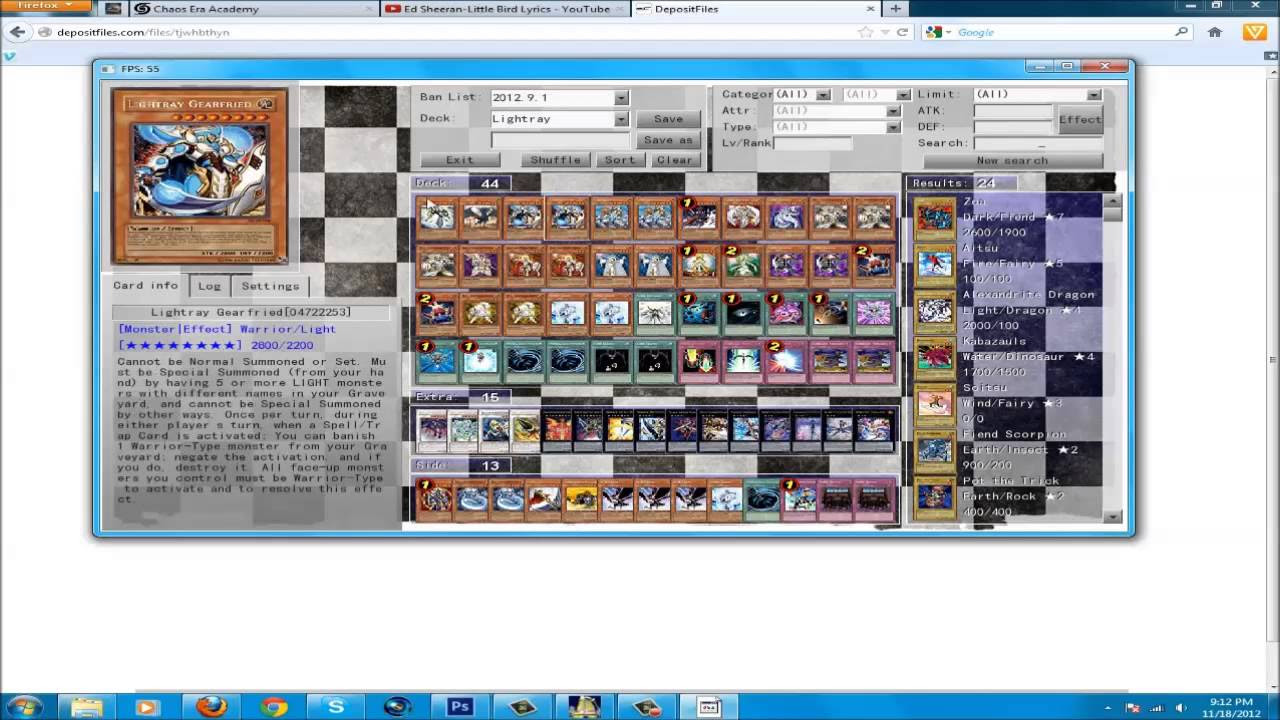Viewport: 1280px width, 720px height.
Task: Click the card Search text field
Action: 1037,143
